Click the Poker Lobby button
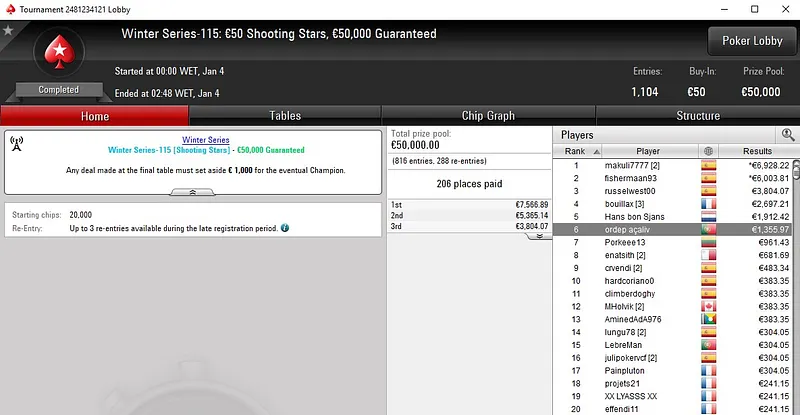This screenshot has width=800, height=415. pos(751,41)
